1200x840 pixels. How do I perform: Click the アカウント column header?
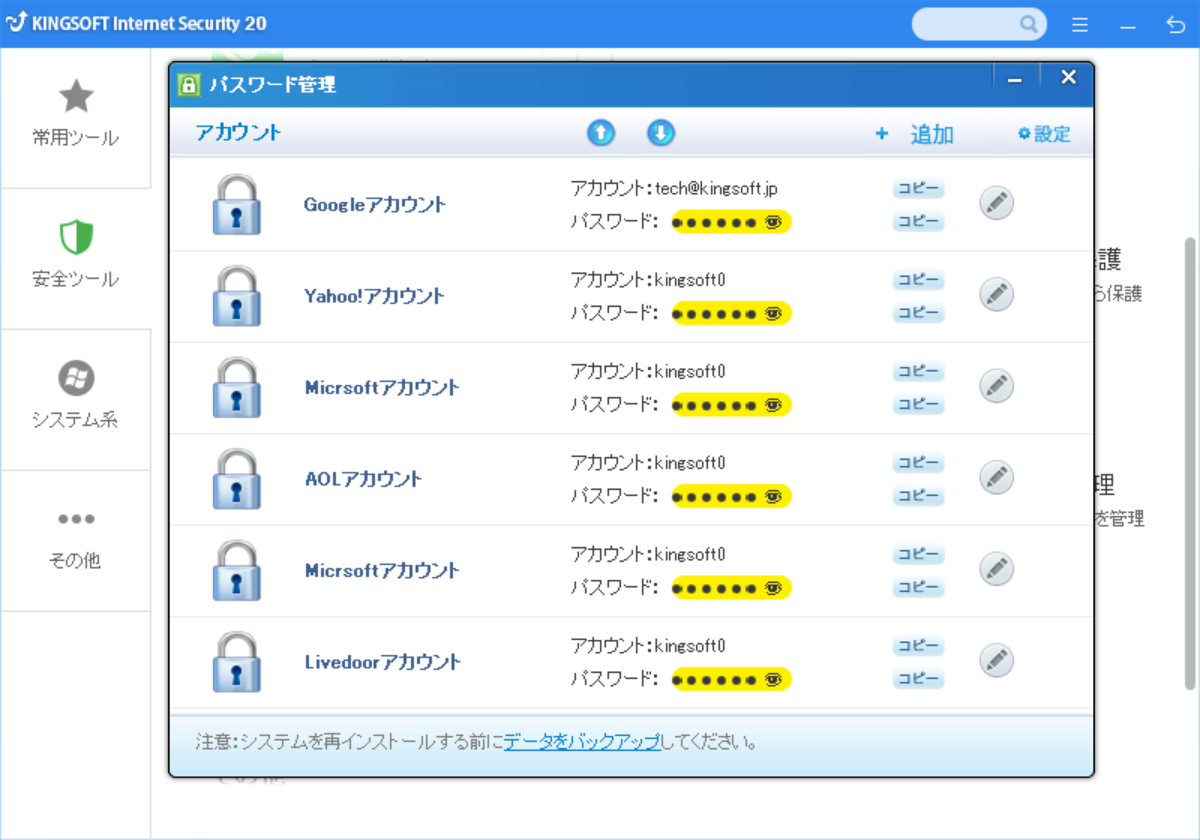pyautogui.click(x=238, y=132)
